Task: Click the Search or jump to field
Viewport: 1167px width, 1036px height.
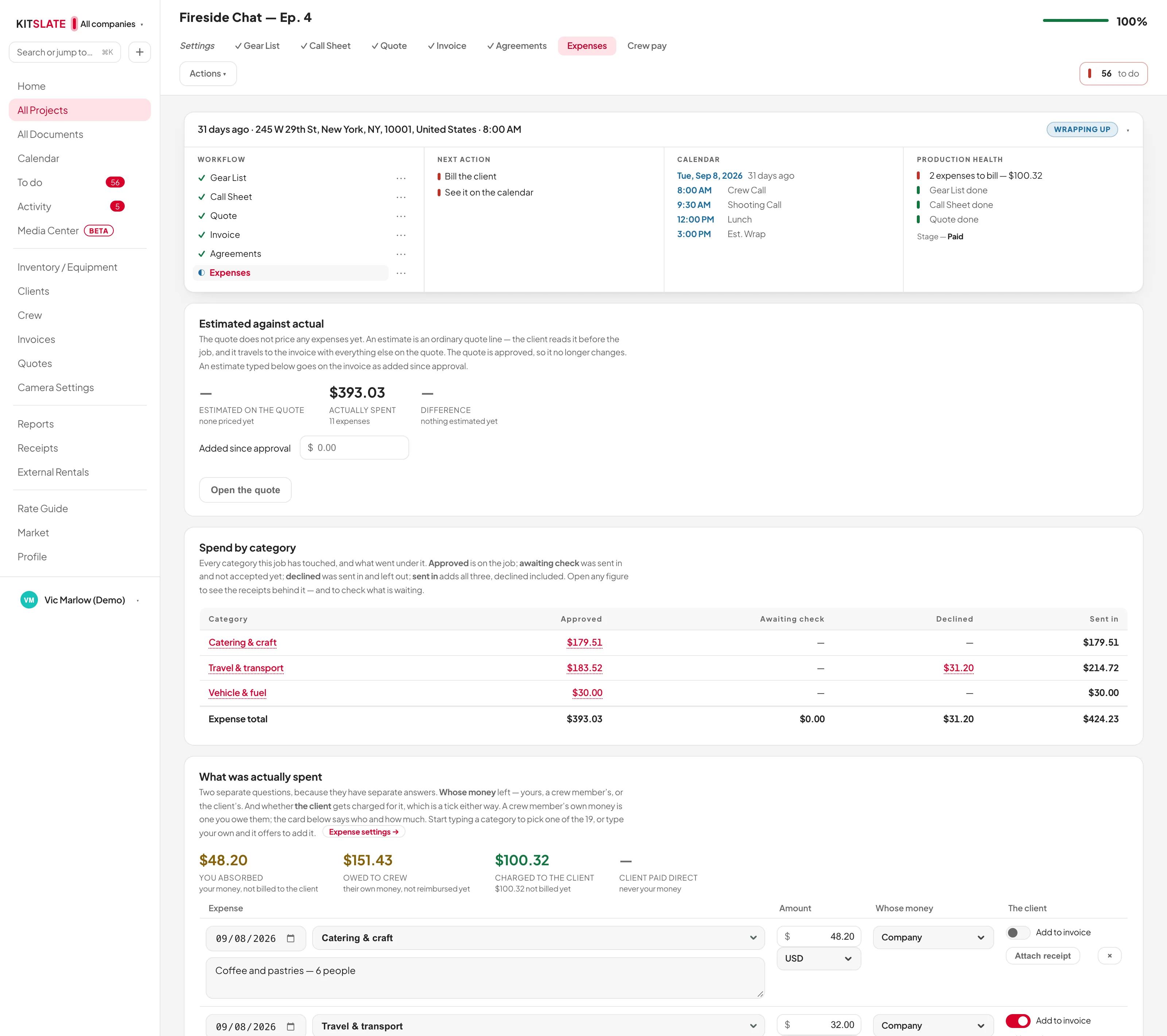Action: [65, 52]
